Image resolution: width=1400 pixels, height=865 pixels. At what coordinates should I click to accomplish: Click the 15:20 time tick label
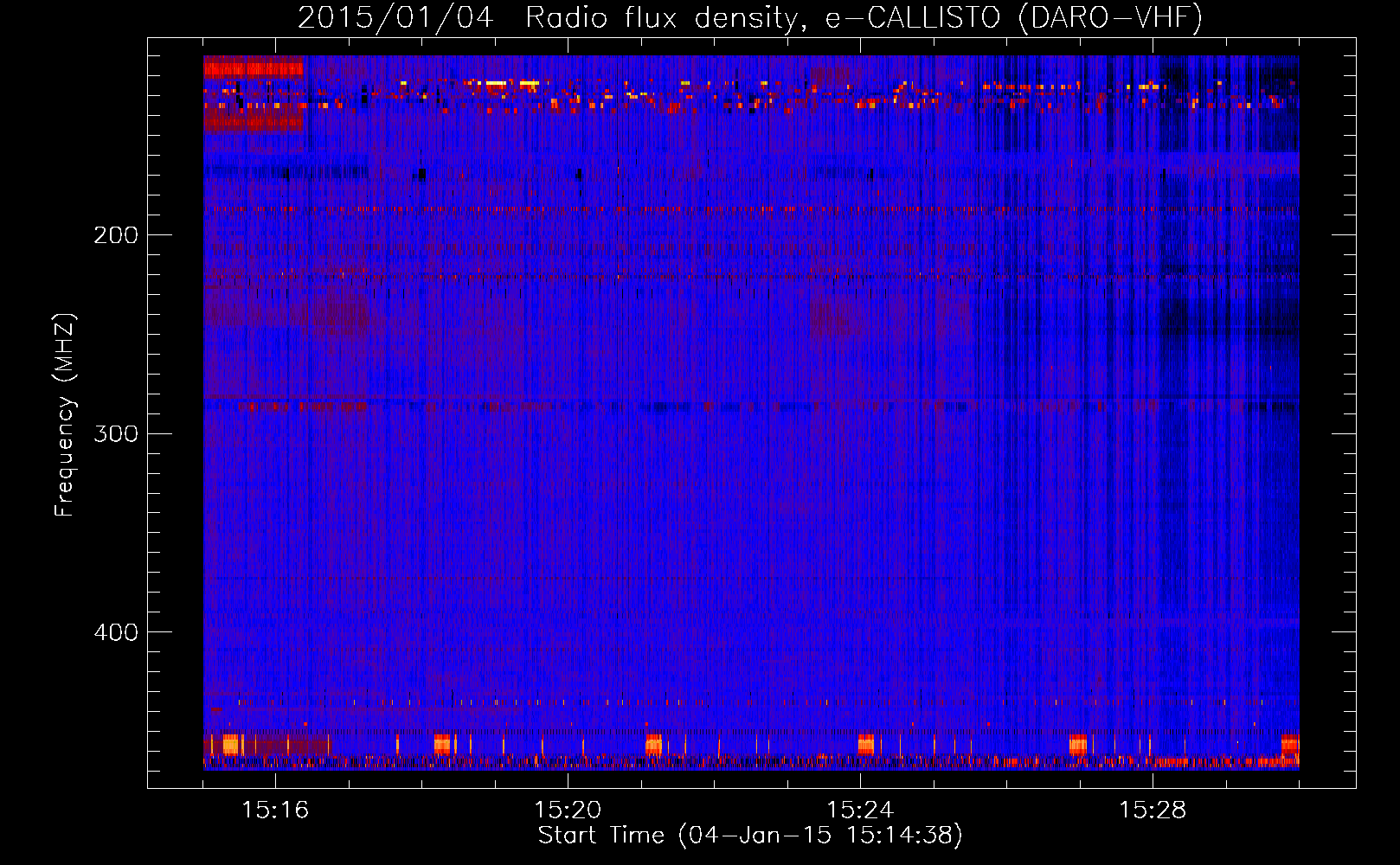coord(568,811)
